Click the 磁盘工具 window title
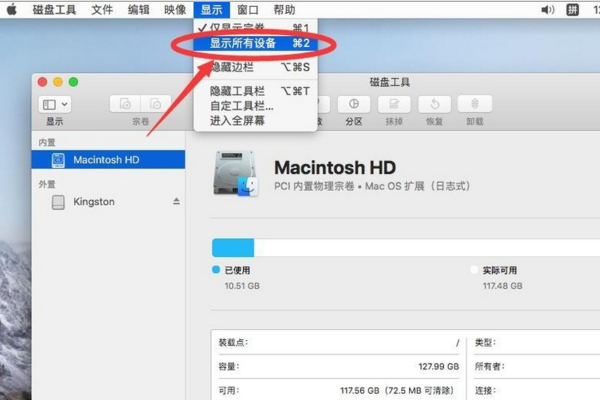Screen dimensions: 600x400 click(390, 82)
